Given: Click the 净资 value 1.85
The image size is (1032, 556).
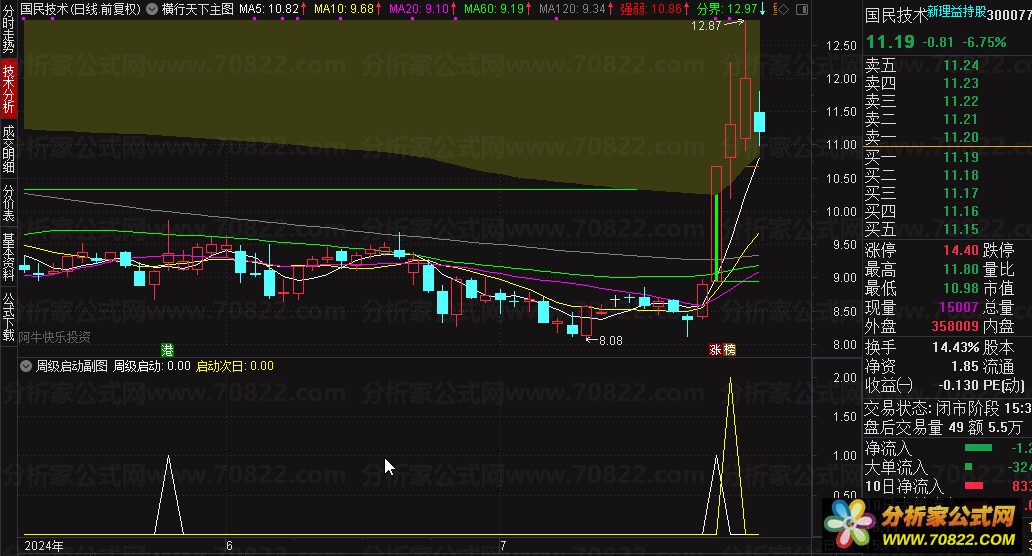Looking at the screenshot, I should [965, 366].
